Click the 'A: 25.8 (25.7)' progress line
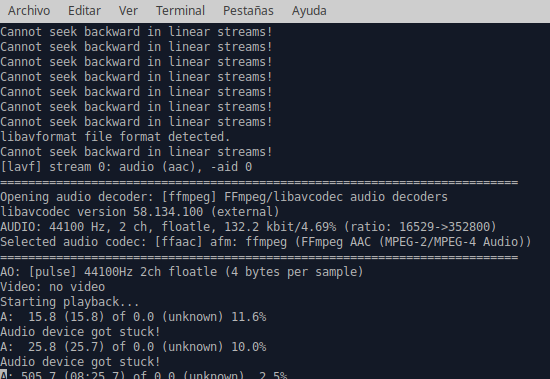This screenshot has height=379, width=550. 133,347
